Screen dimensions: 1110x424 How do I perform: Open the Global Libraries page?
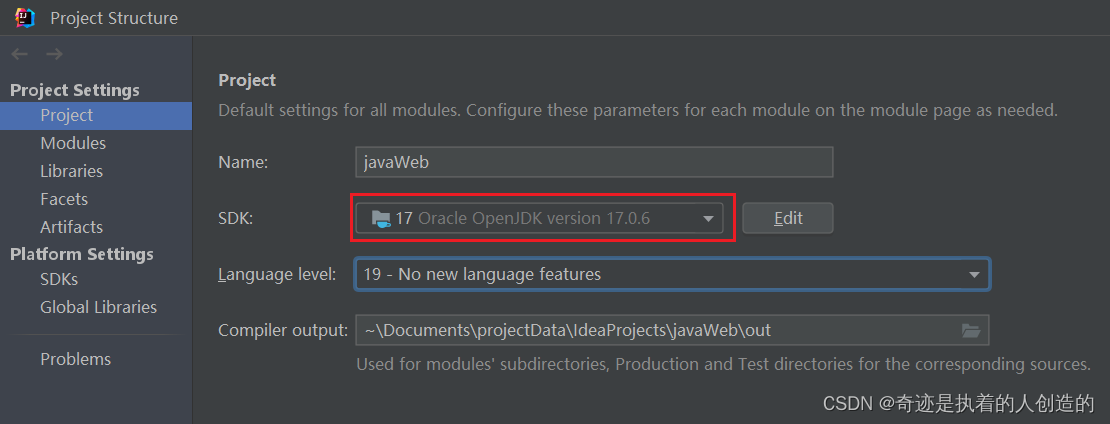pos(96,307)
